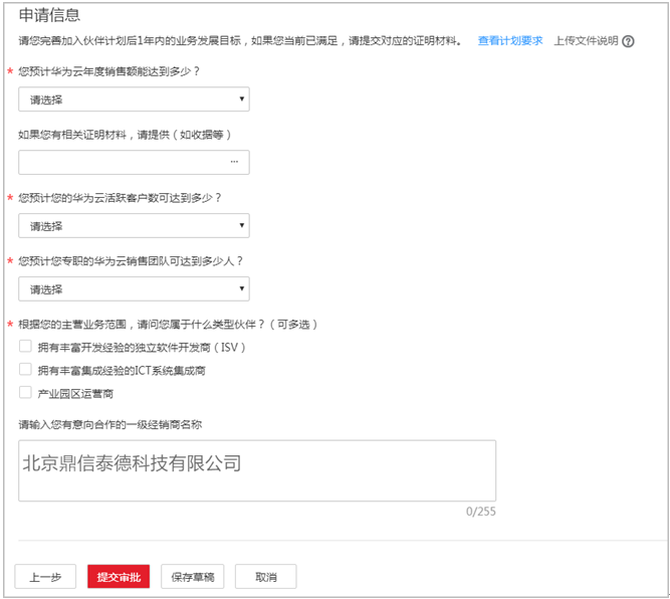Click the help icon beside 上传文件说明

(628, 41)
